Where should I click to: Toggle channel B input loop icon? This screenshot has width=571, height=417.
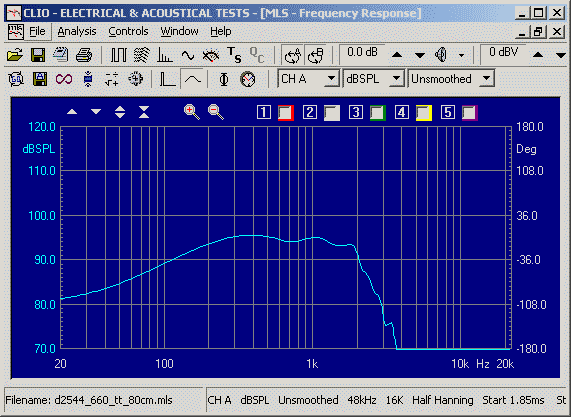pyautogui.click(x=315, y=56)
